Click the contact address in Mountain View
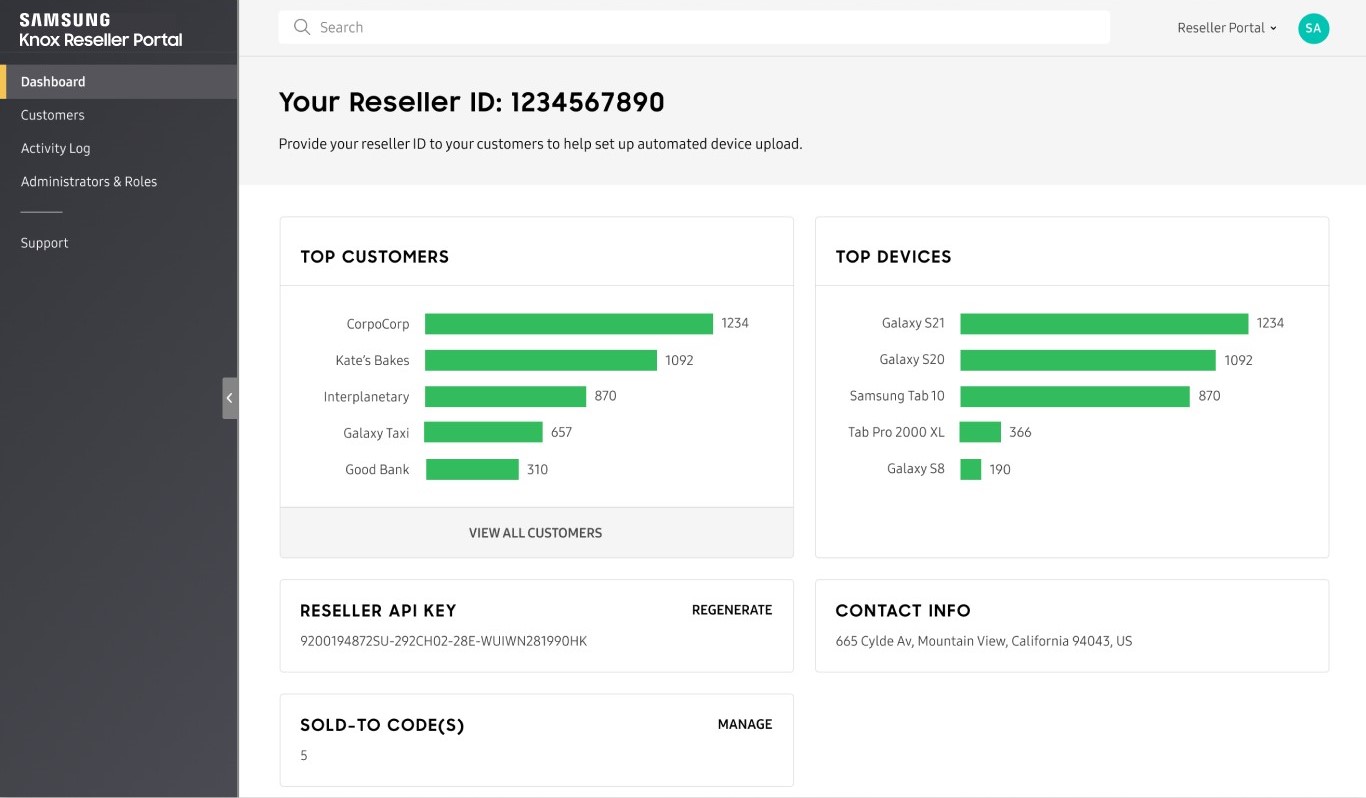 point(984,641)
